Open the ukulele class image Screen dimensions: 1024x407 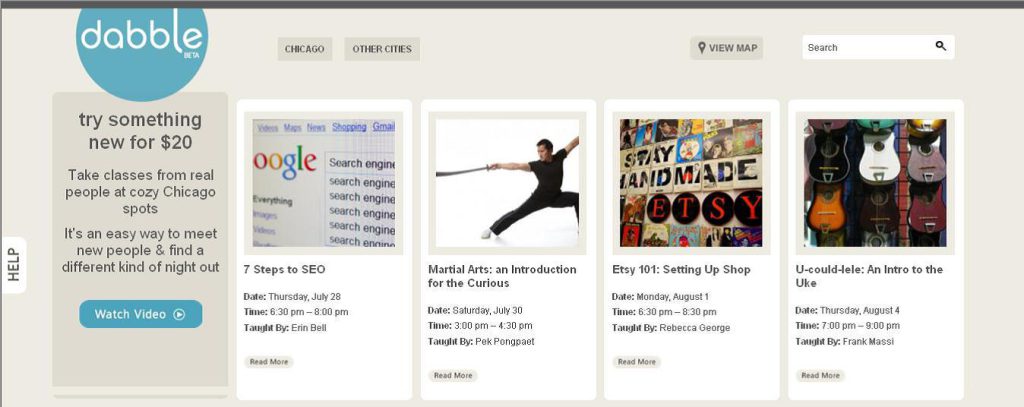coord(875,183)
